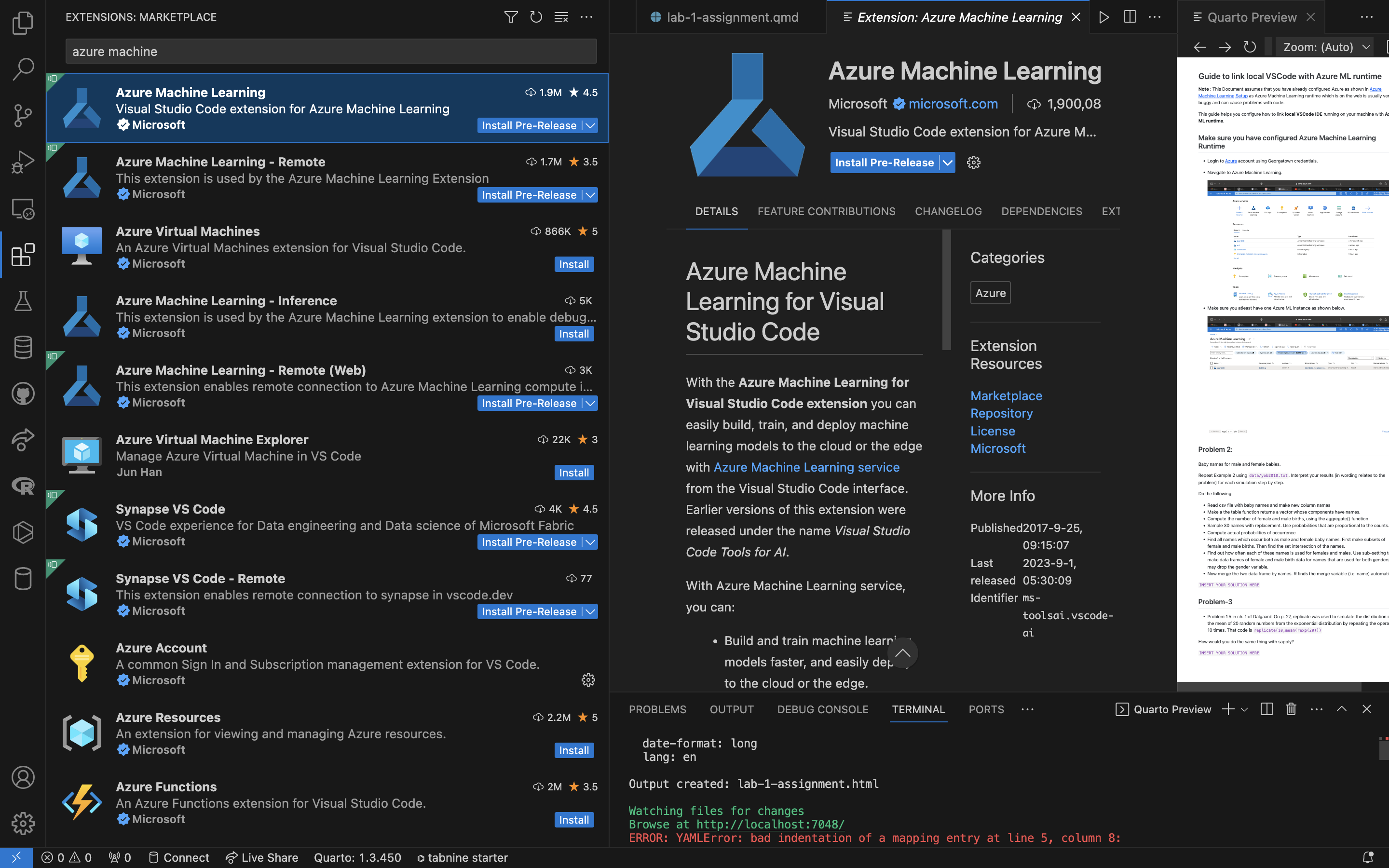The width and height of the screenshot is (1389, 868).
Task: Open the Manage gear in activity bar
Action: click(x=23, y=824)
